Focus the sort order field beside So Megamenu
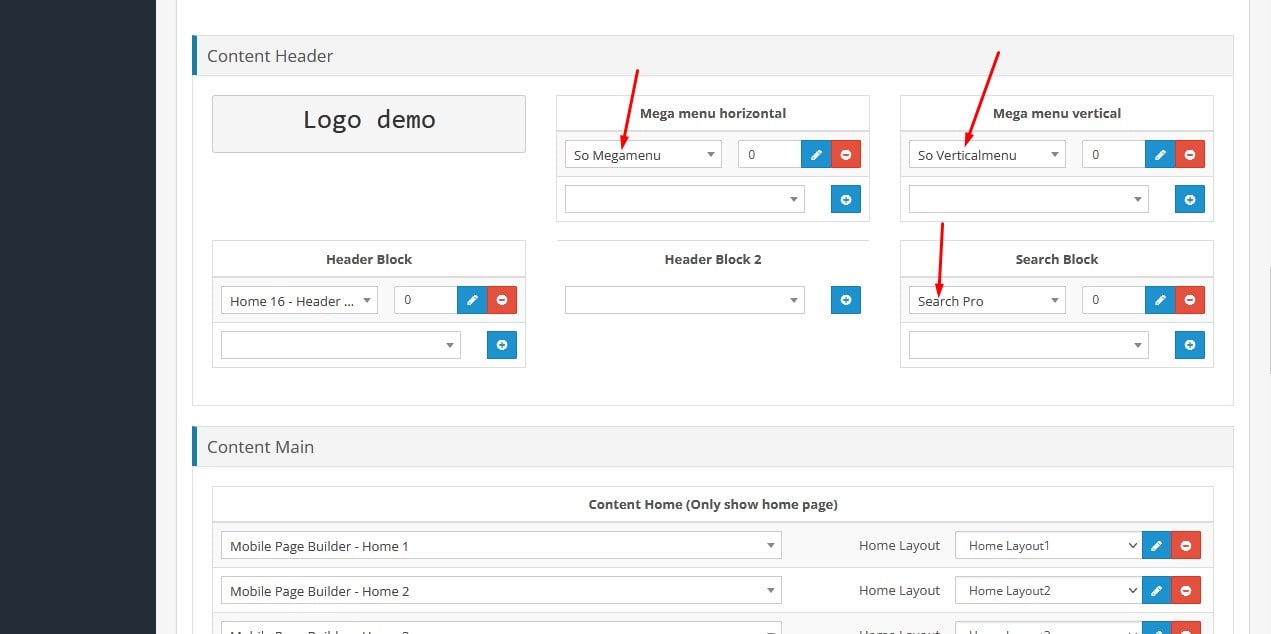 click(770, 154)
